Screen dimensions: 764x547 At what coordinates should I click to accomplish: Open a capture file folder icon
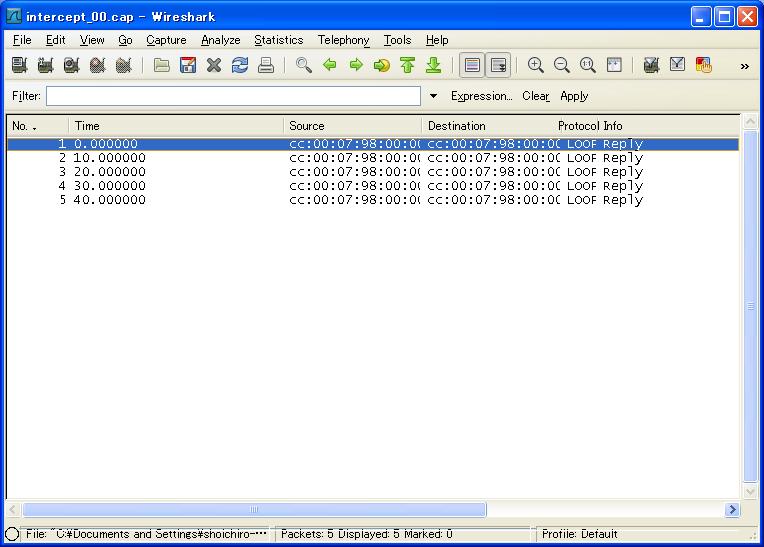click(x=161, y=65)
